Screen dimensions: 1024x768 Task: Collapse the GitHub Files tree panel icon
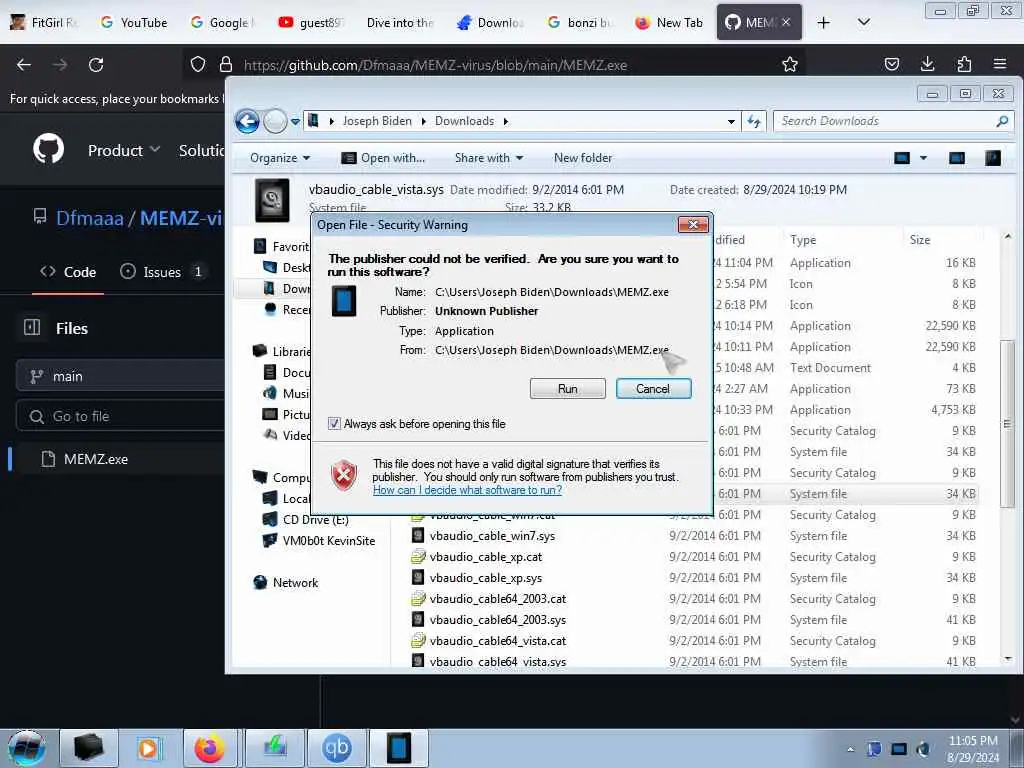[32, 327]
